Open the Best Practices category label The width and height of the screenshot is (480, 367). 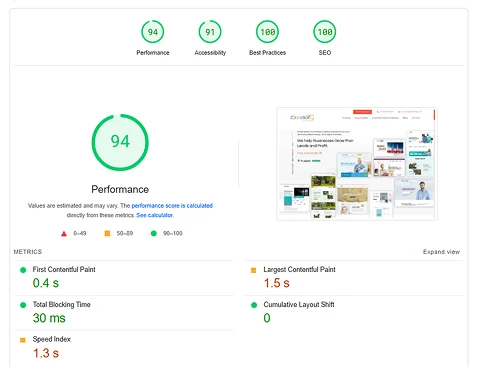[267, 53]
